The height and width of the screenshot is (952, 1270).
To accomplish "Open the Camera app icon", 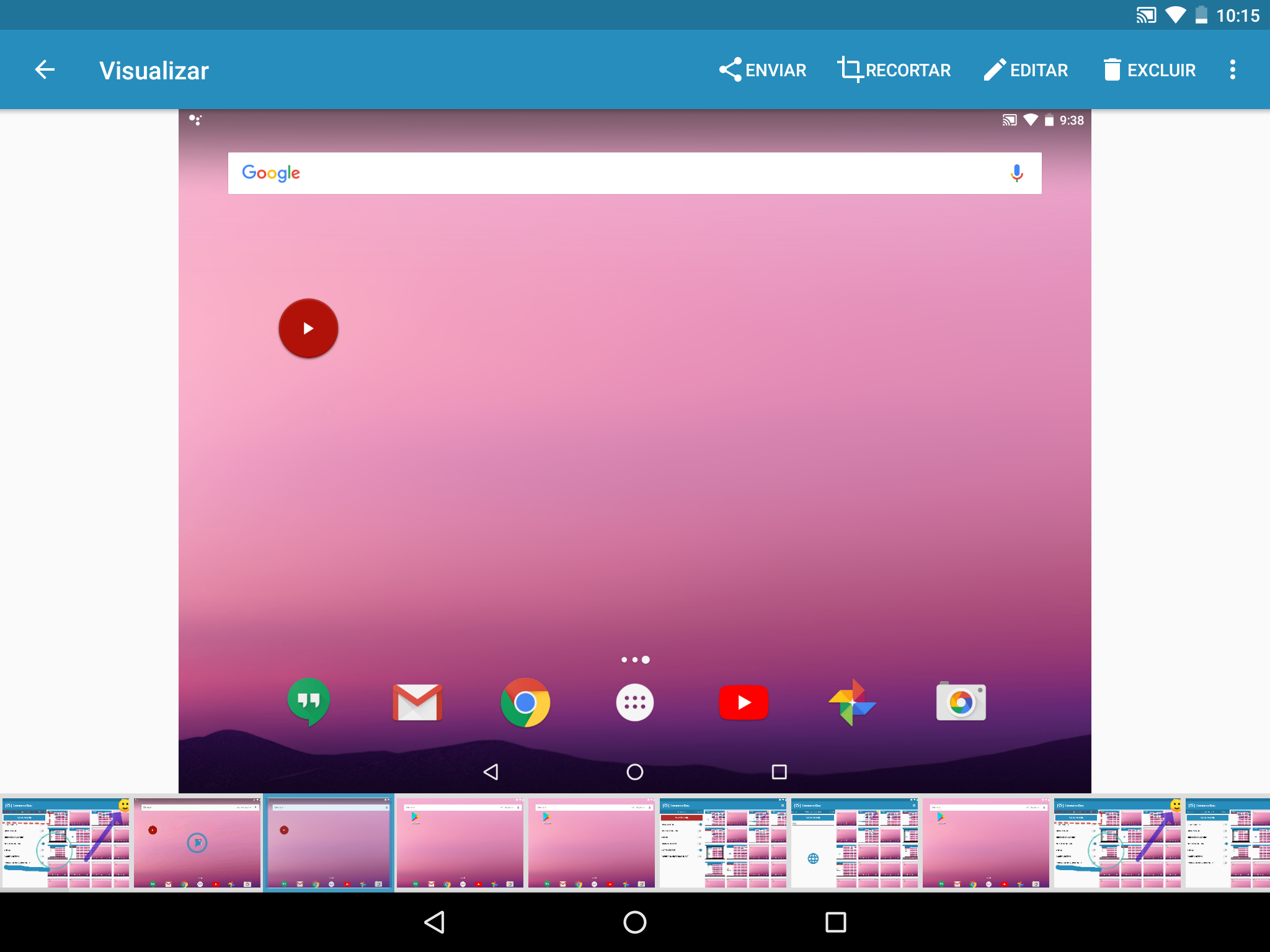I will pyautogui.click(x=961, y=702).
